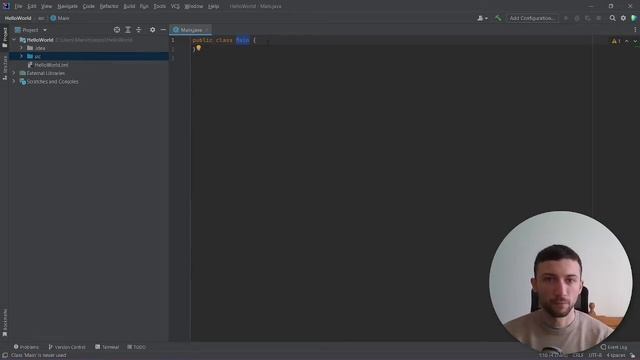
Task: Expand the src folder
Action: click(22, 56)
